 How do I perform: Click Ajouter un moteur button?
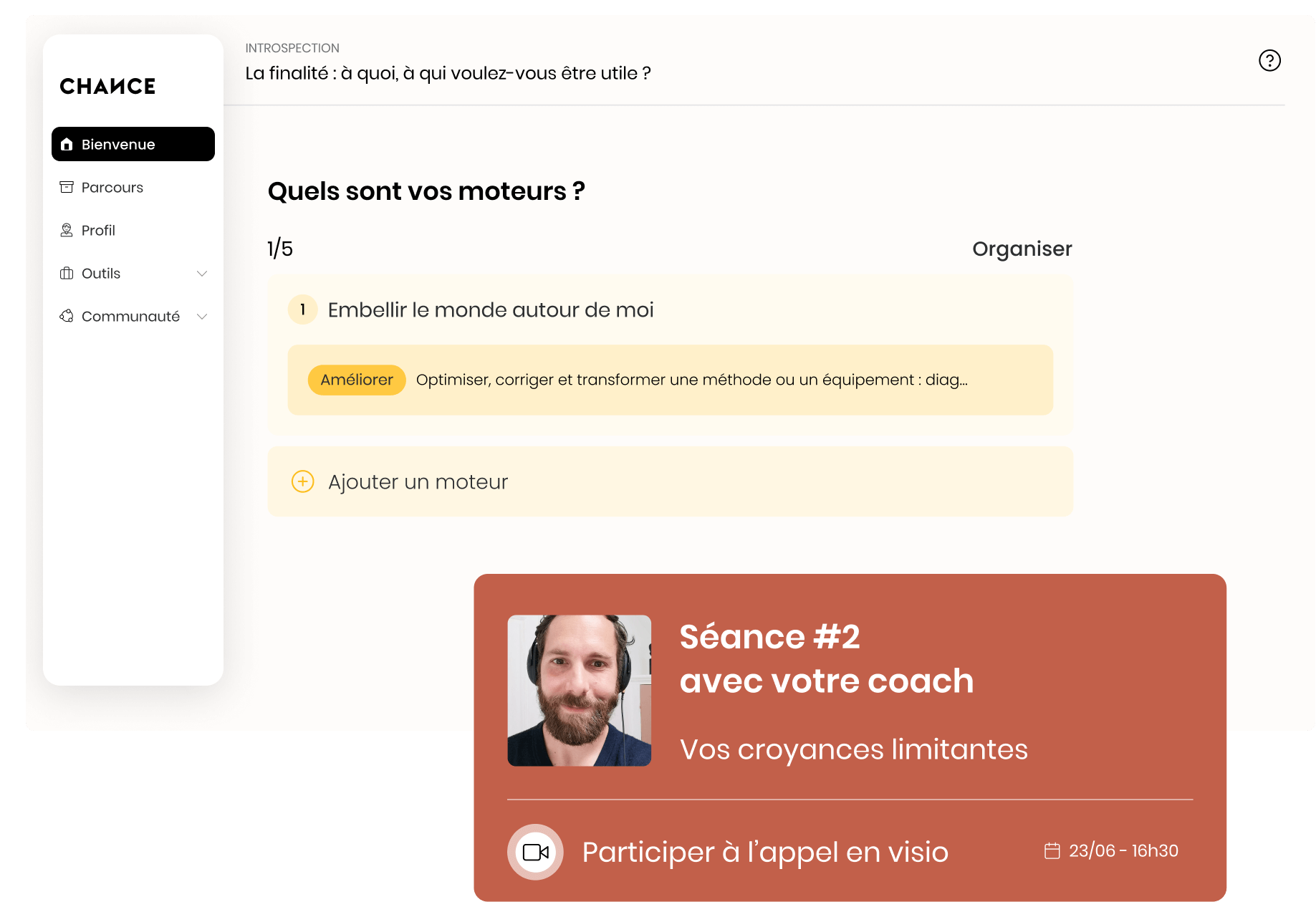coord(418,482)
